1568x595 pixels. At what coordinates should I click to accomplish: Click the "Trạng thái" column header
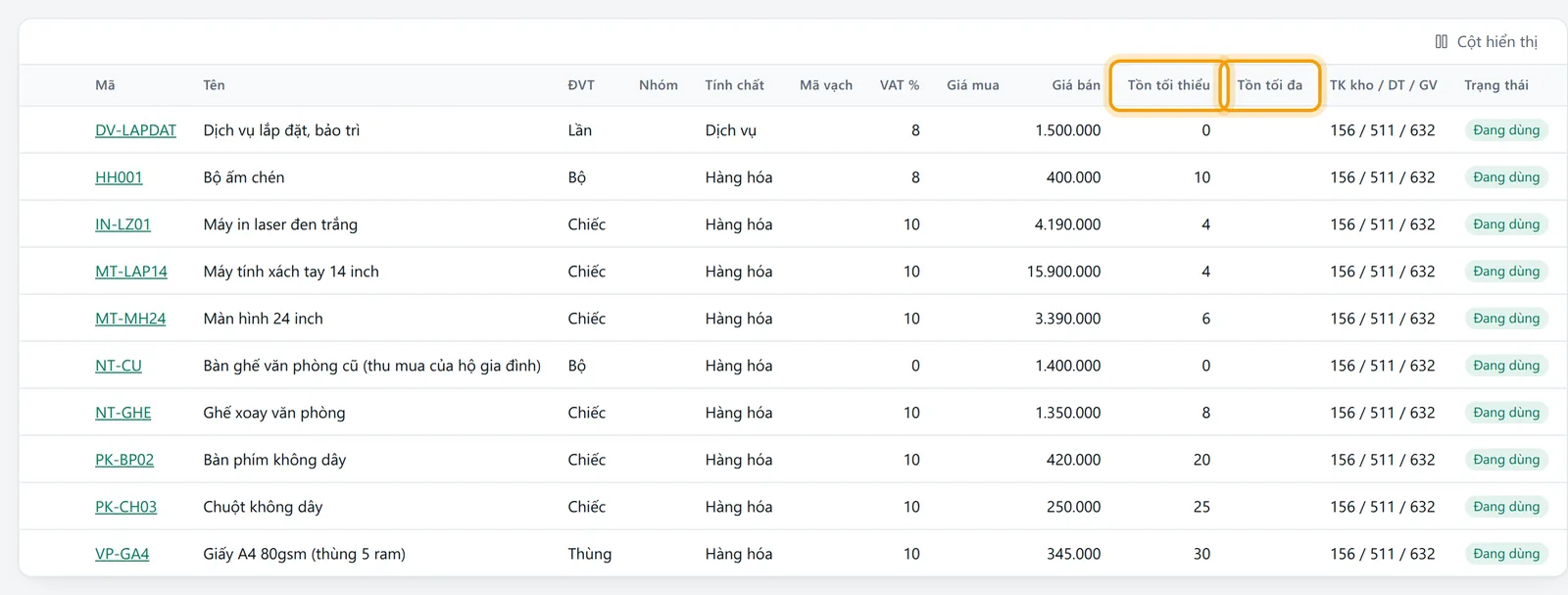tap(1496, 85)
